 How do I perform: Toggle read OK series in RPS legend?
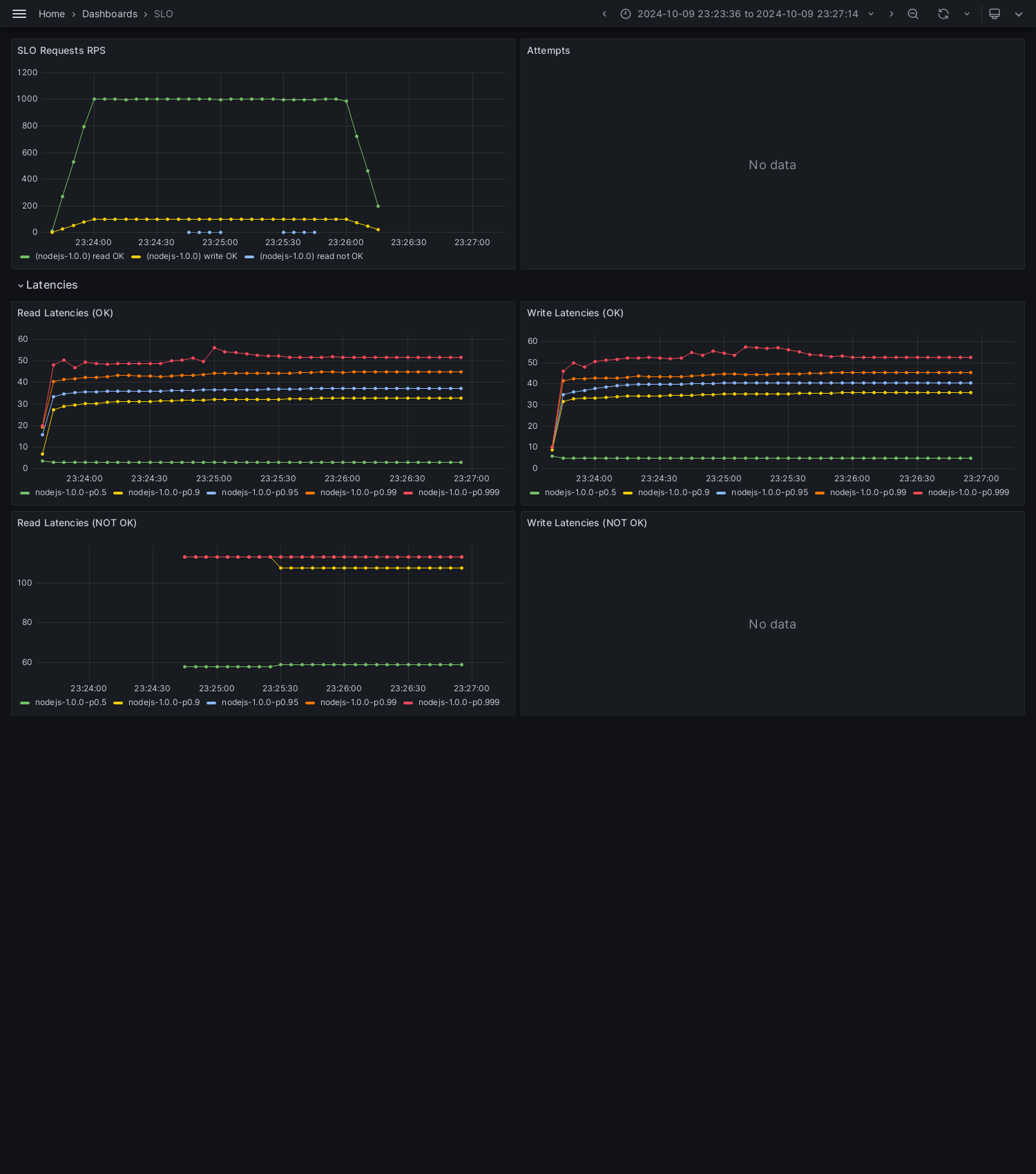tap(79, 256)
